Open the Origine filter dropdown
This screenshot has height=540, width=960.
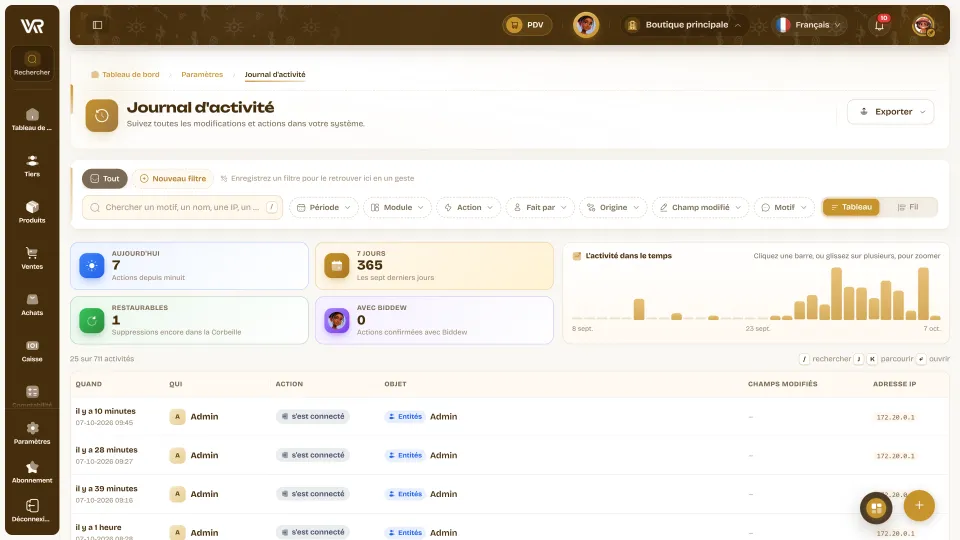613,208
